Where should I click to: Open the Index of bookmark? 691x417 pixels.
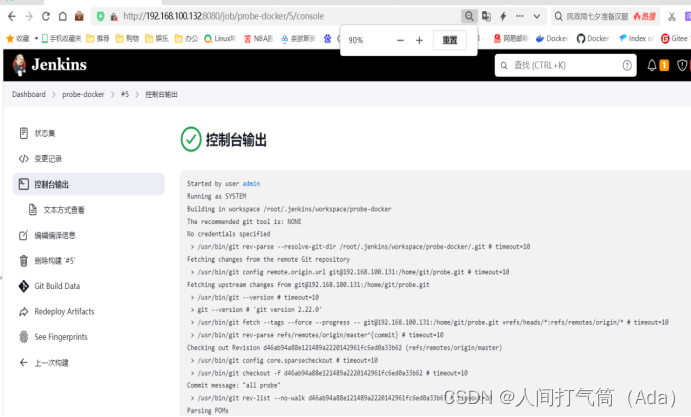(636, 39)
